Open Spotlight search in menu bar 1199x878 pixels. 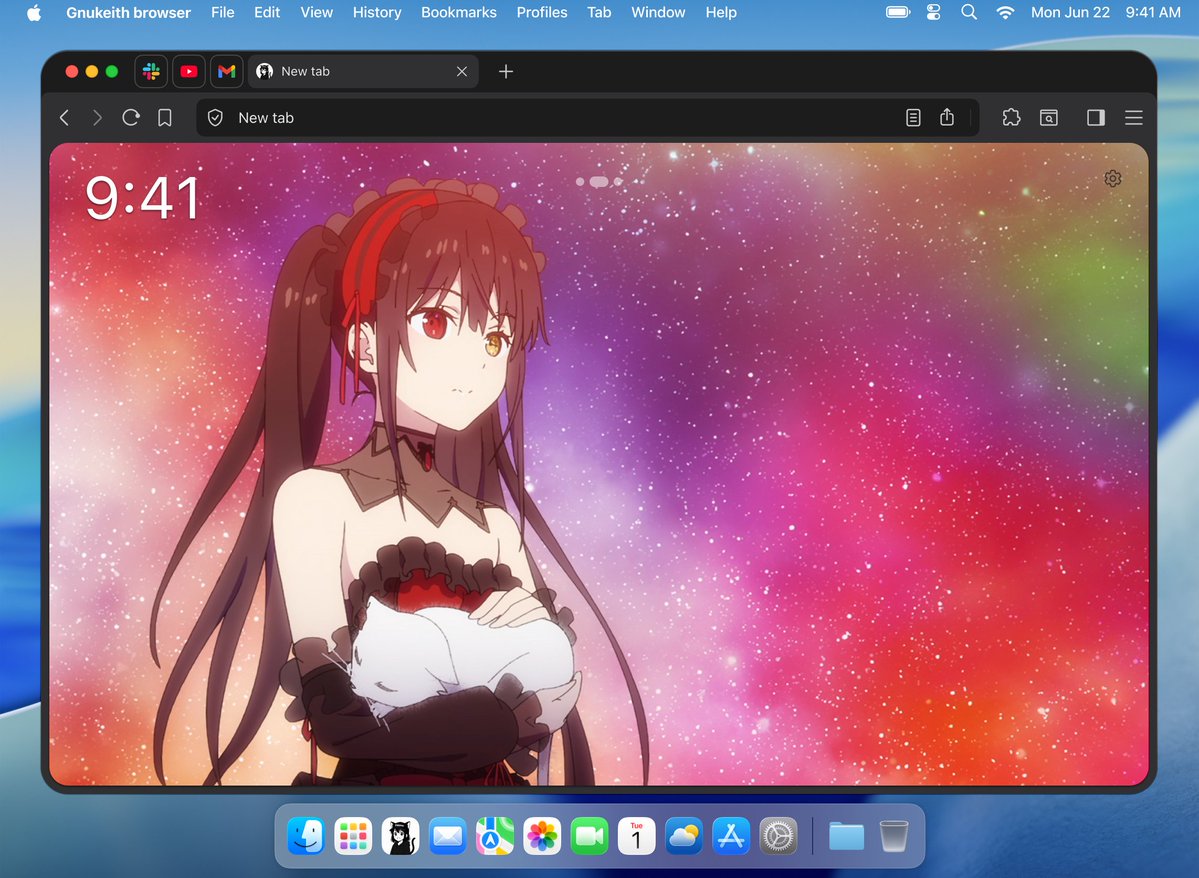969,12
